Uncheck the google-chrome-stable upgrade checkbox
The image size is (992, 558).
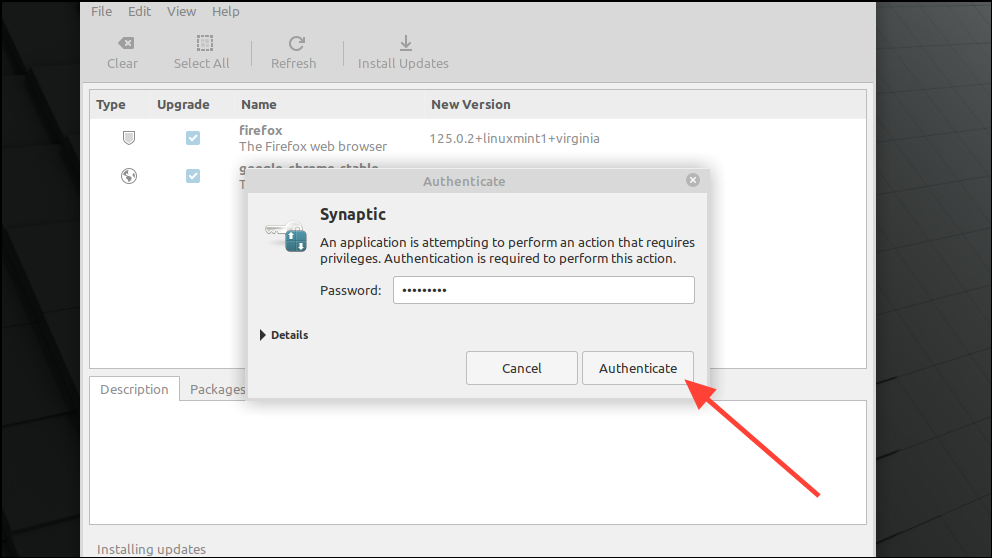point(193,176)
